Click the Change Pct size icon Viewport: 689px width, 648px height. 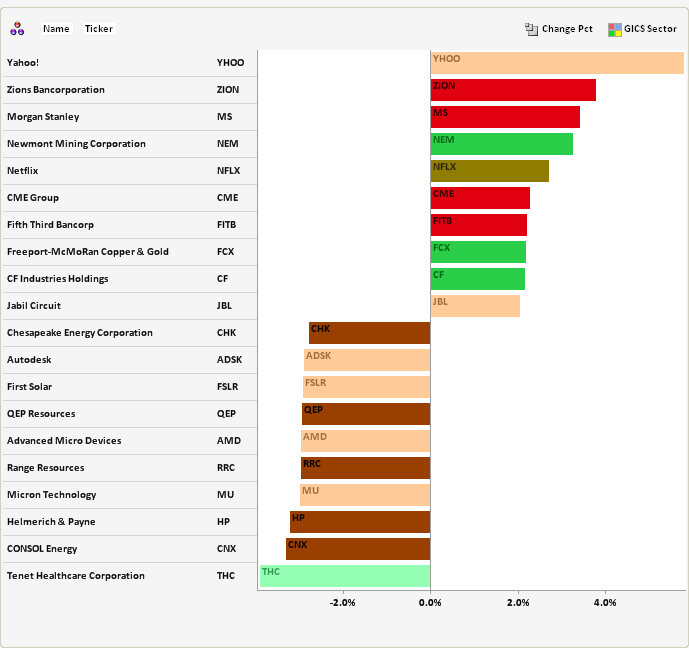pos(531,29)
